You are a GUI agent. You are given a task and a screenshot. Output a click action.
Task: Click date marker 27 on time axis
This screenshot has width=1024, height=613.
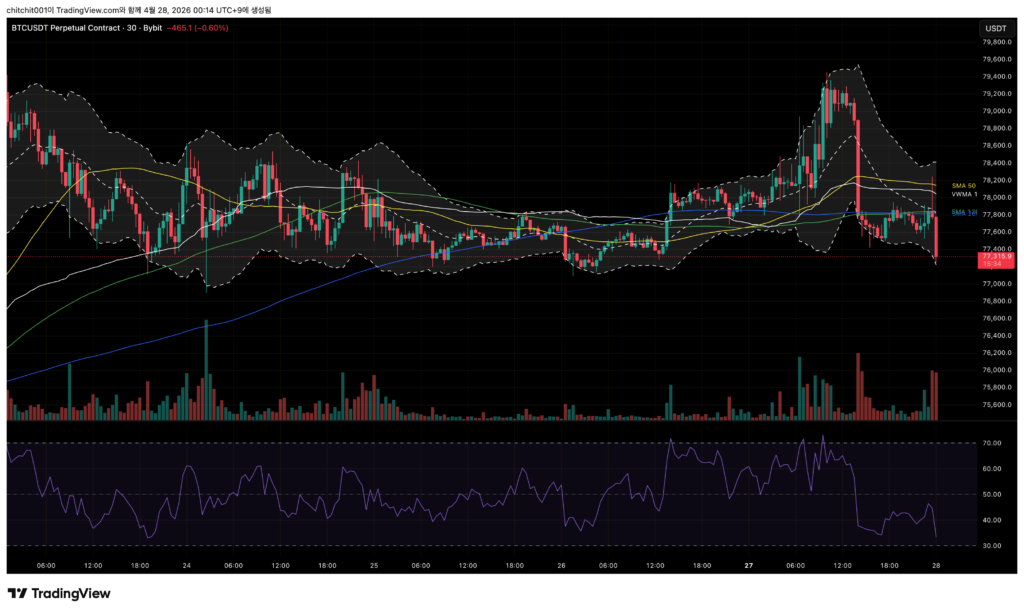pos(748,565)
